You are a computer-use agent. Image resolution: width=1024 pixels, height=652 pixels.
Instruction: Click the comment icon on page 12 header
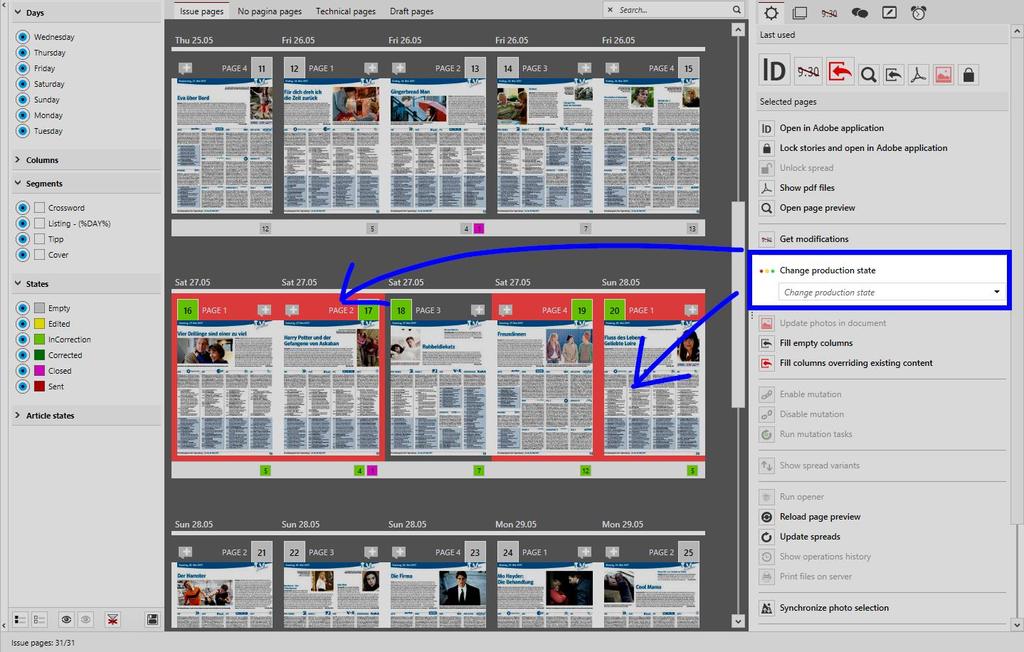click(x=371, y=68)
